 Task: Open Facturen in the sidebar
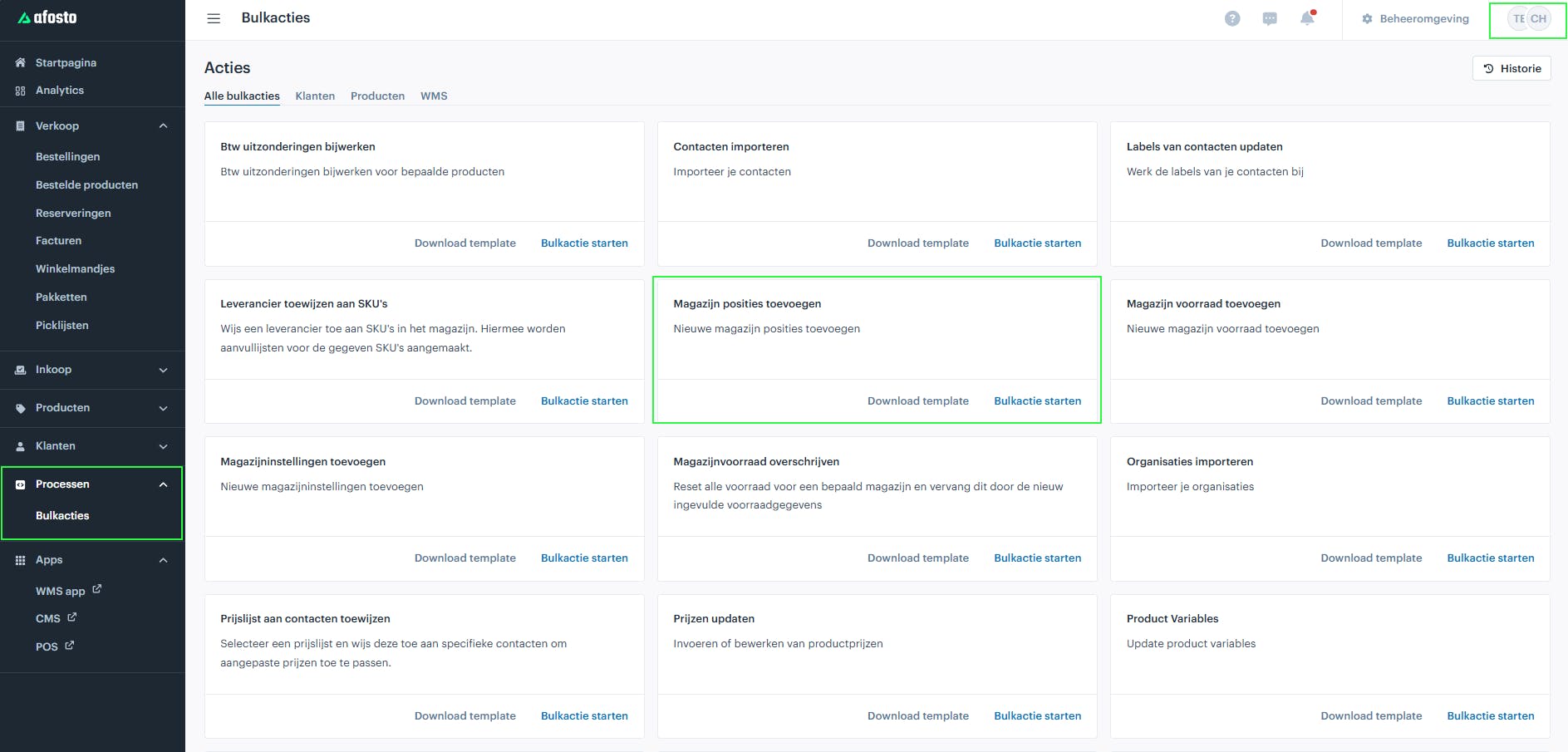pyautogui.click(x=58, y=241)
